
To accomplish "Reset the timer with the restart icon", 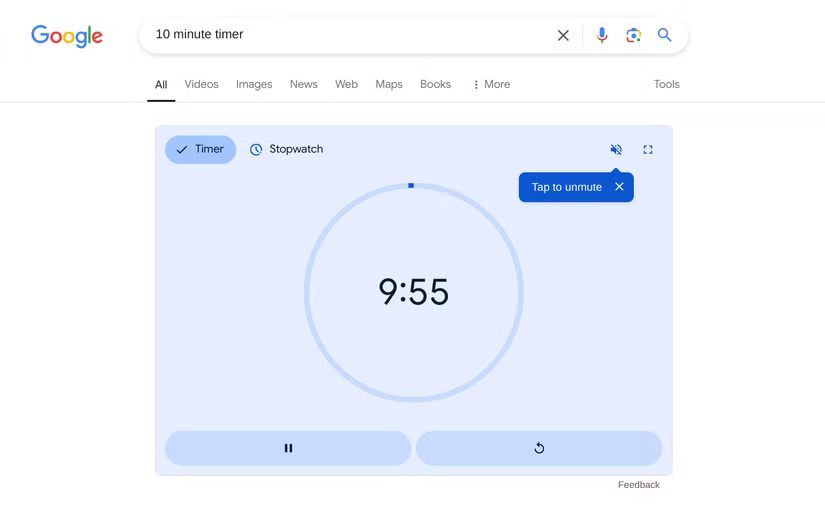I will [x=539, y=448].
